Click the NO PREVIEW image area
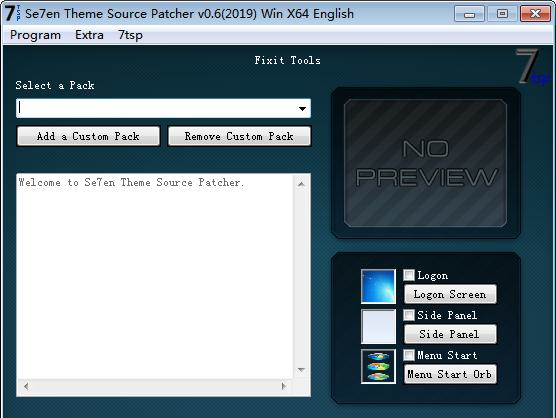This screenshot has width=556, height=418. (426, 163)
